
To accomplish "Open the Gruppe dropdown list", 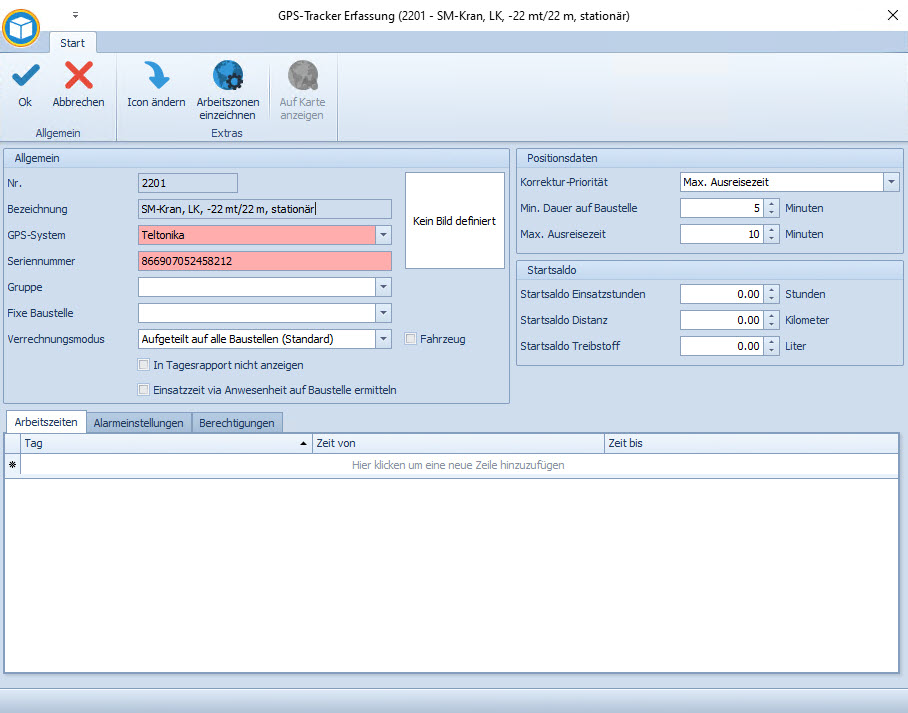I will [383, 287].
